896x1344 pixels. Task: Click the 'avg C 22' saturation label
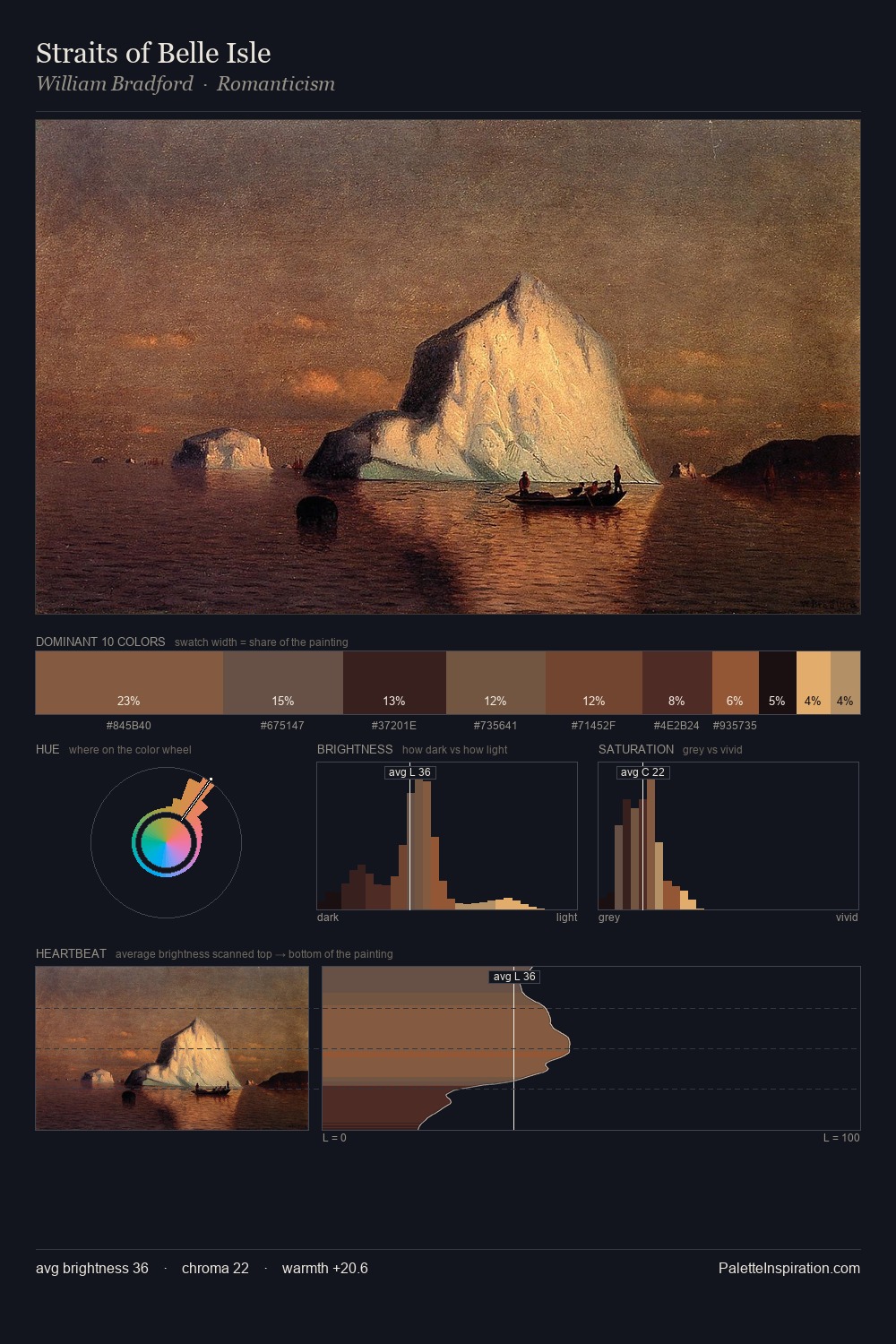(643, 772)
